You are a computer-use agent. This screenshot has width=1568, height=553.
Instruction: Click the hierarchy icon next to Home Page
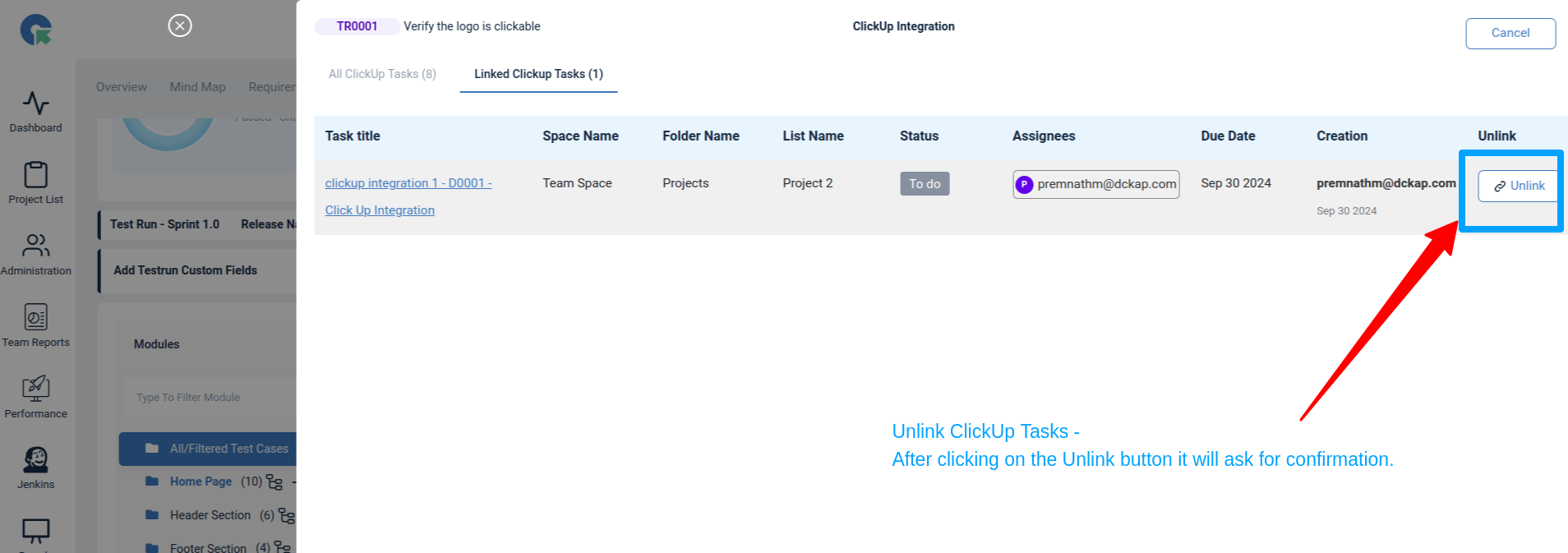click(x=274, y=482)
